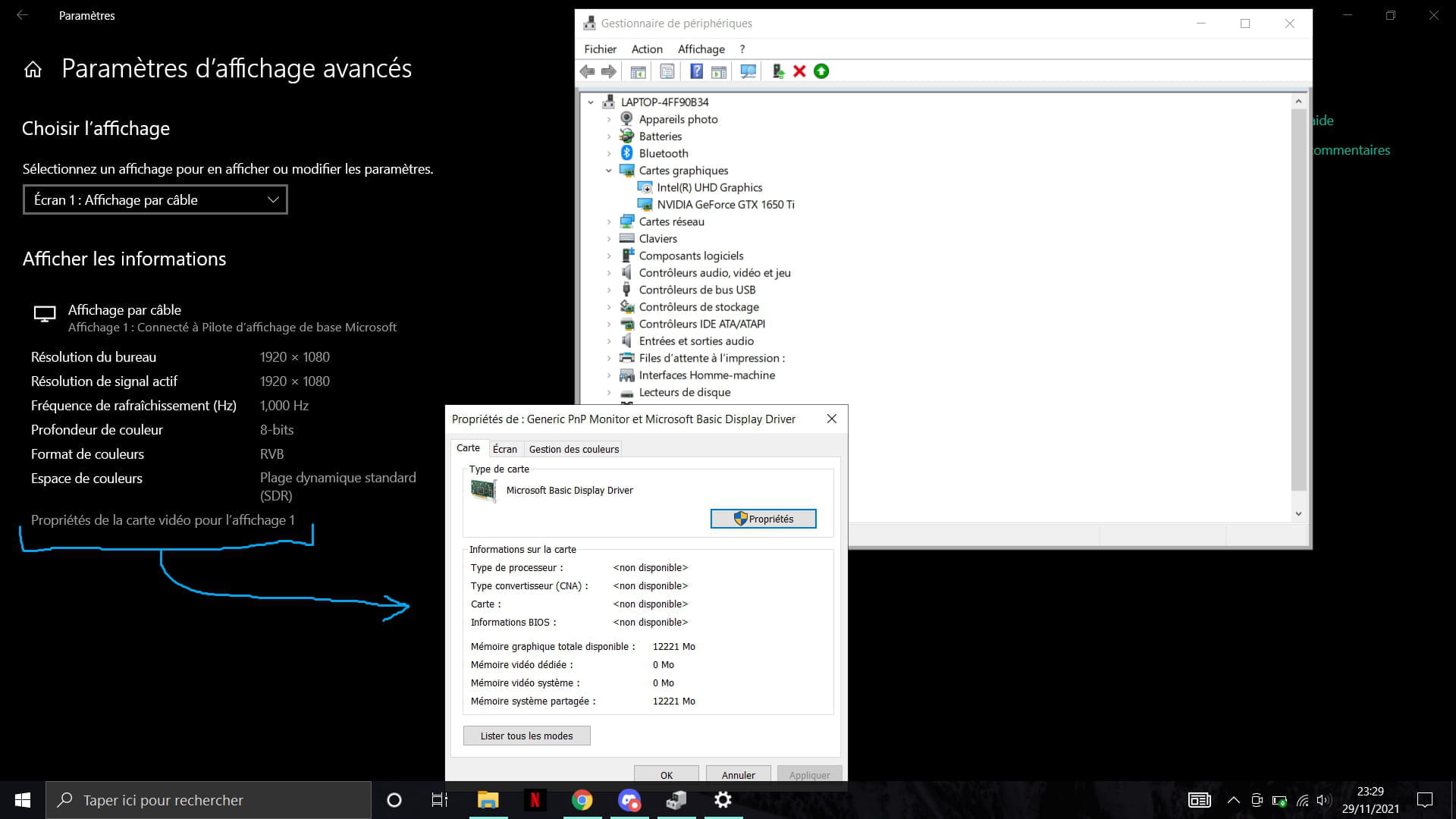Click the Meet Now camera tray icon
Image resolution: width=1456 pixels, height=819 pixels.
(1257, 800)
